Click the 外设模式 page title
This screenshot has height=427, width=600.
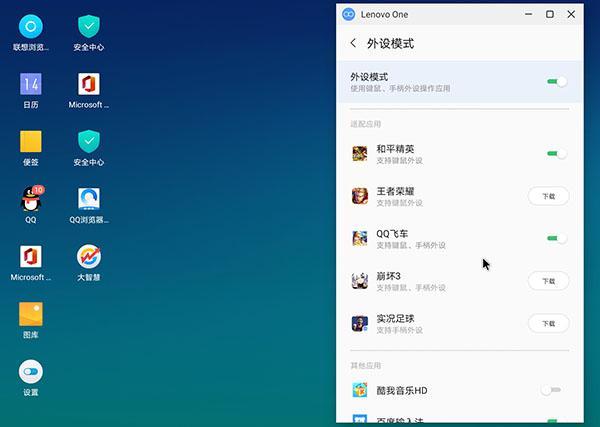(x=390, y=44)
